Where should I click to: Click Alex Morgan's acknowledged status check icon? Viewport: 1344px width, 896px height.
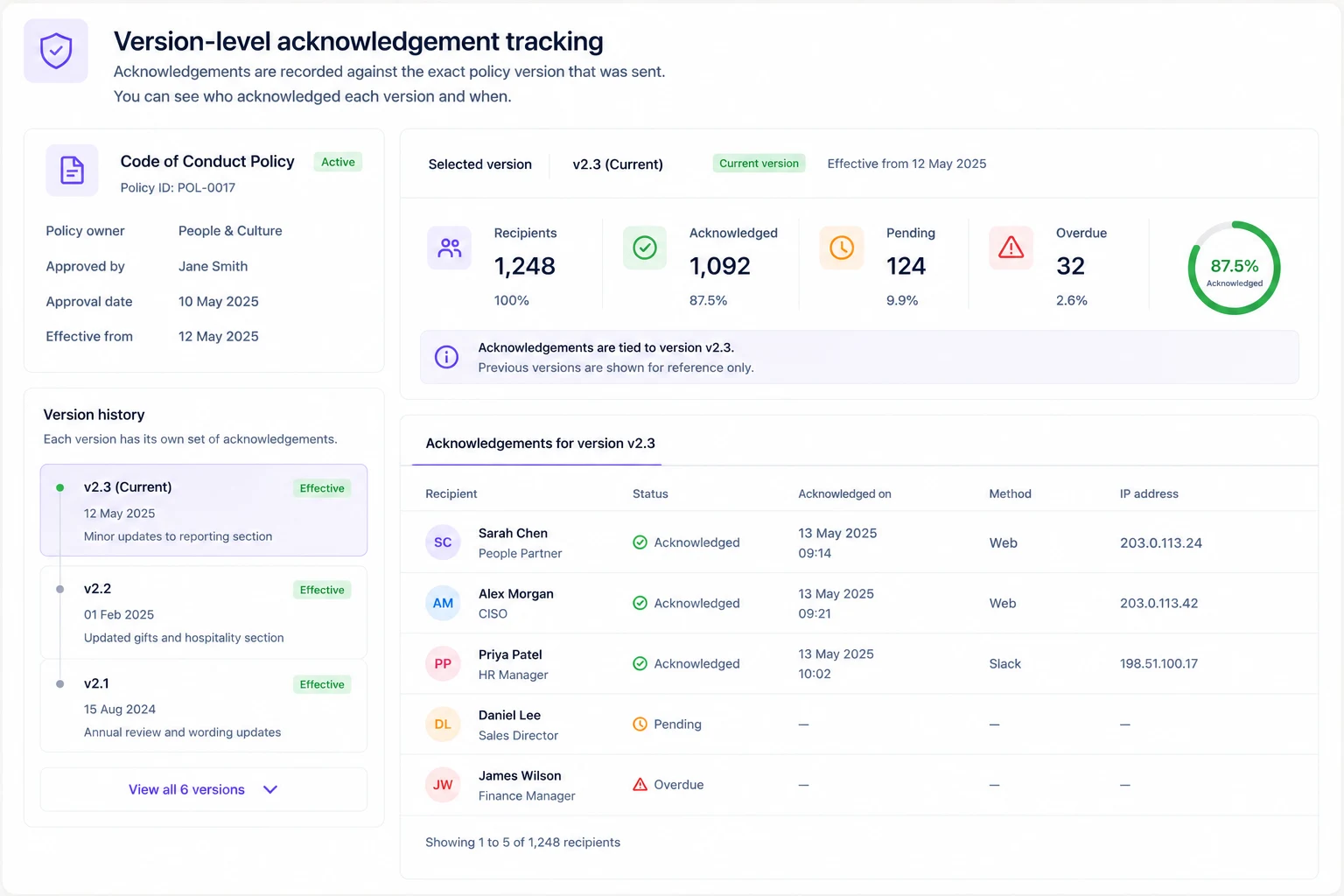(x=640, y=603)
